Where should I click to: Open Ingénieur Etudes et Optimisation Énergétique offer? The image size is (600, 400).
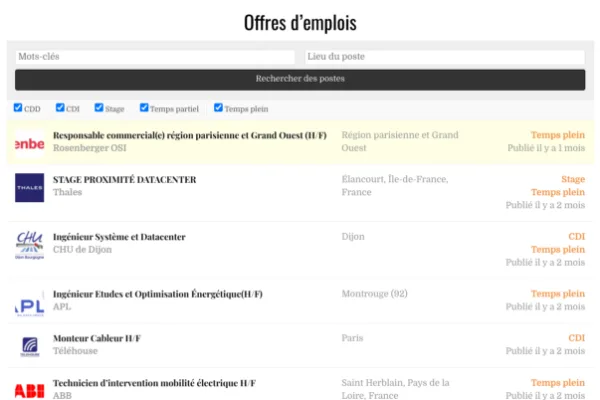pos(158,294)
